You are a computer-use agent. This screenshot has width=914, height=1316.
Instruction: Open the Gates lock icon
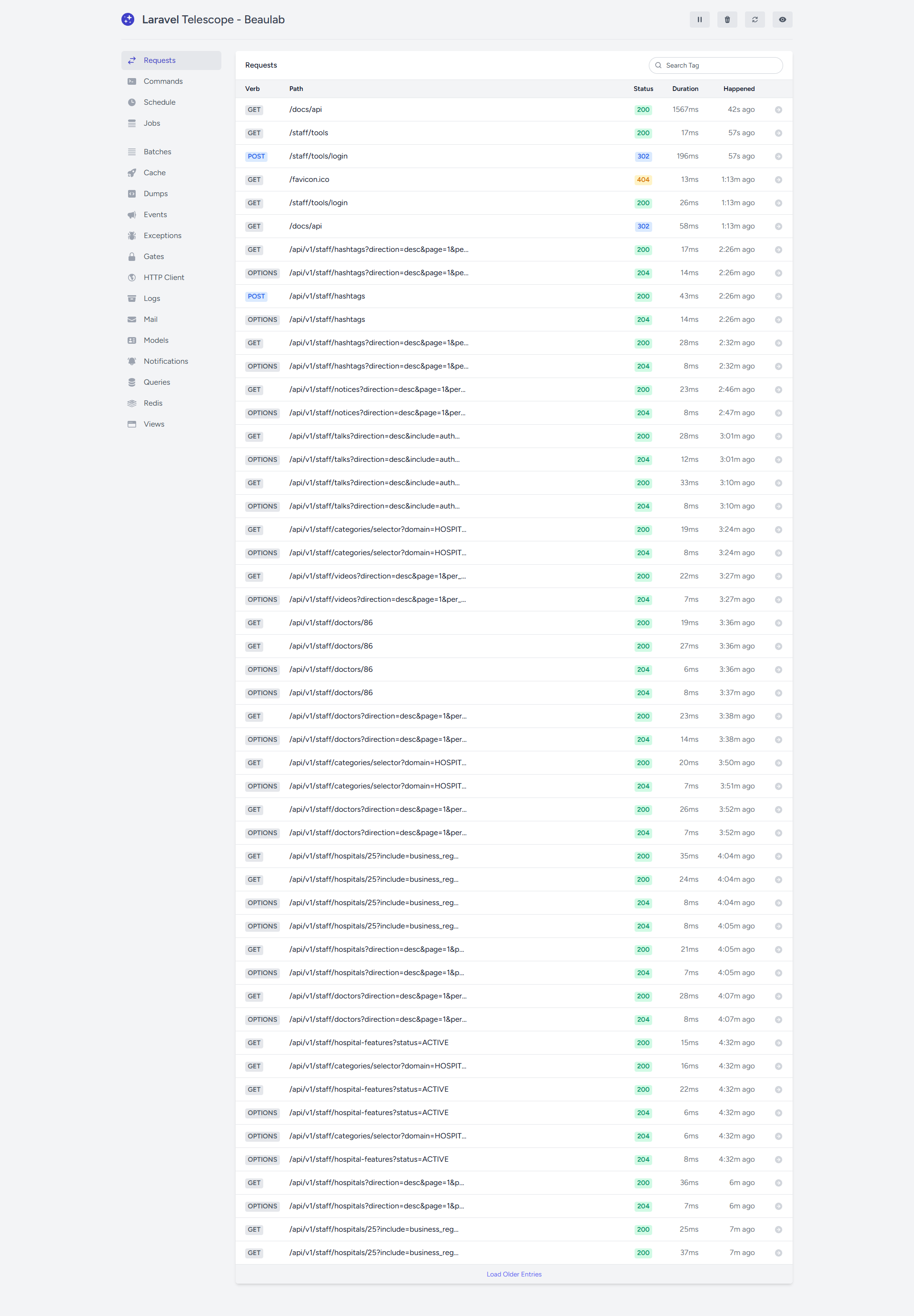[x=132, y=257]
